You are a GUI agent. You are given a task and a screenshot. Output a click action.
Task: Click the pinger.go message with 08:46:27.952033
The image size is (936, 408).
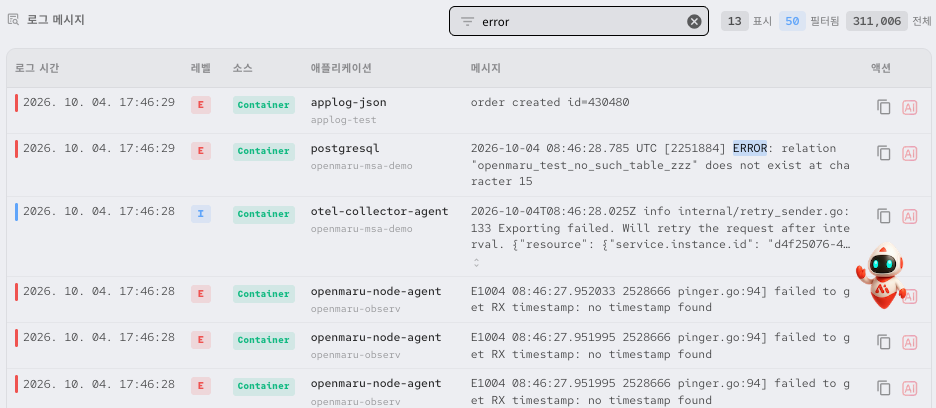click(x=660, y=299)
